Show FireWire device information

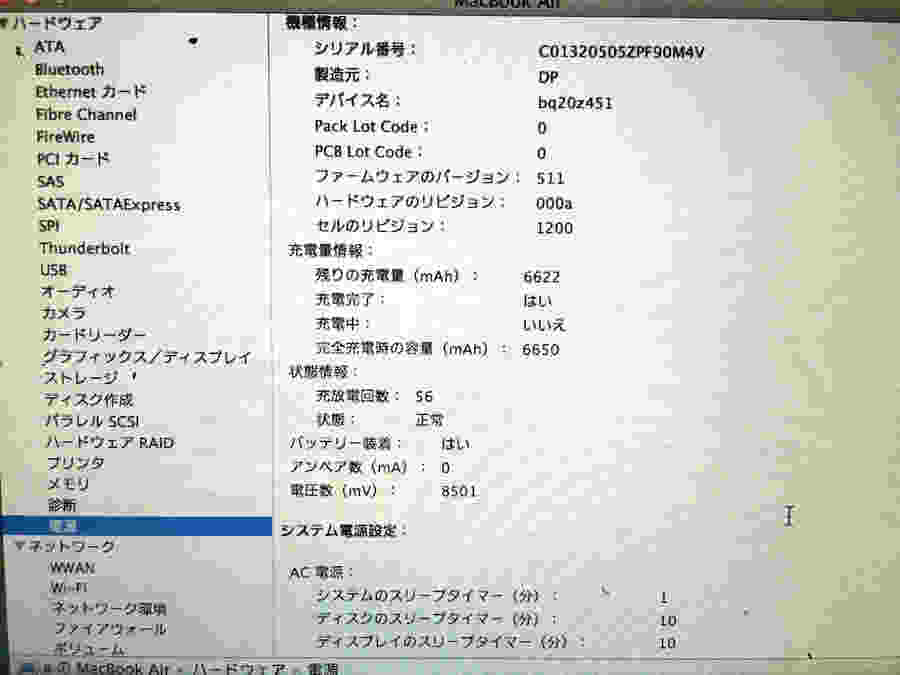coord(65,136)
